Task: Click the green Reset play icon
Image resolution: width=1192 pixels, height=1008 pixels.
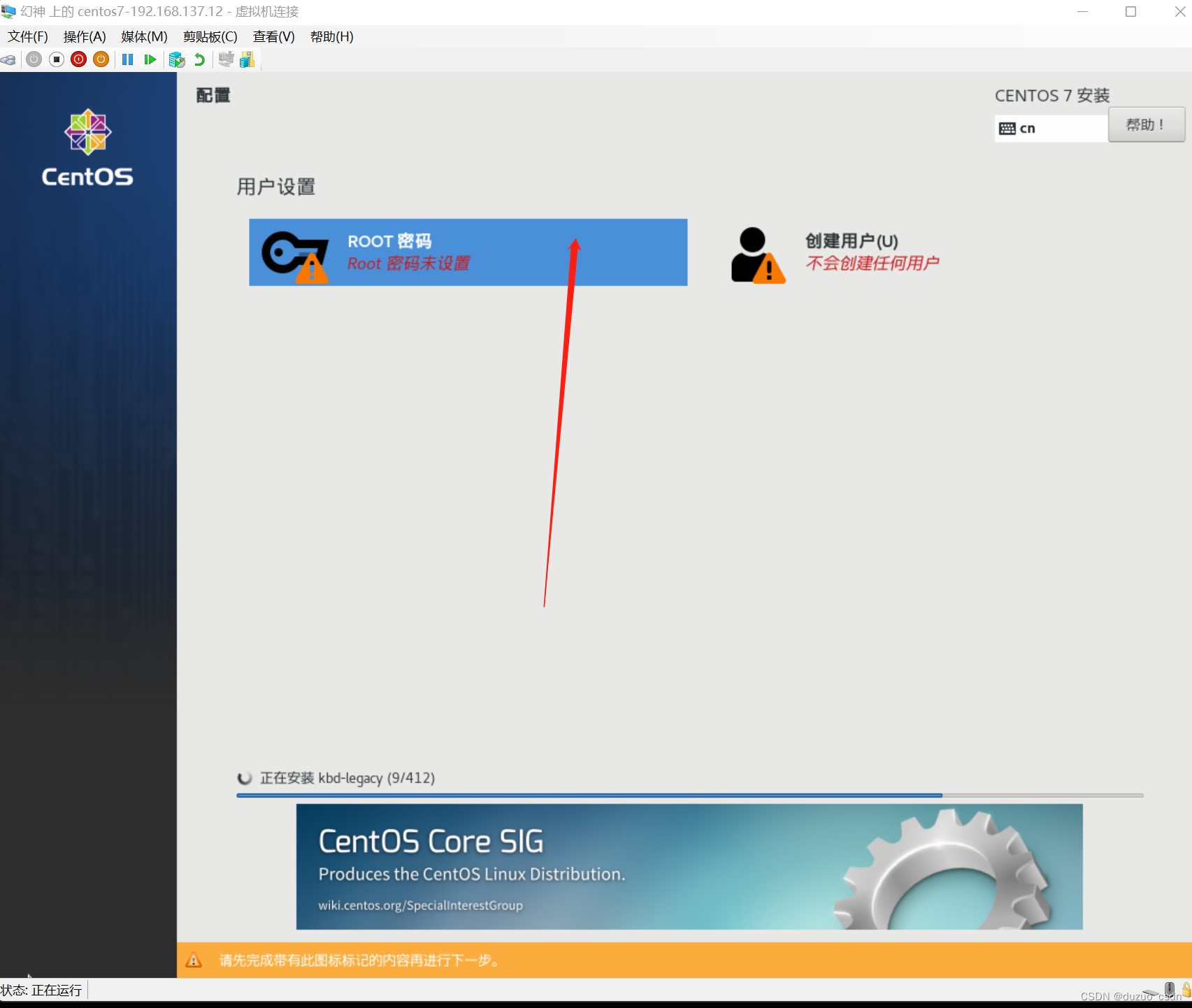Action: [150, 59]
